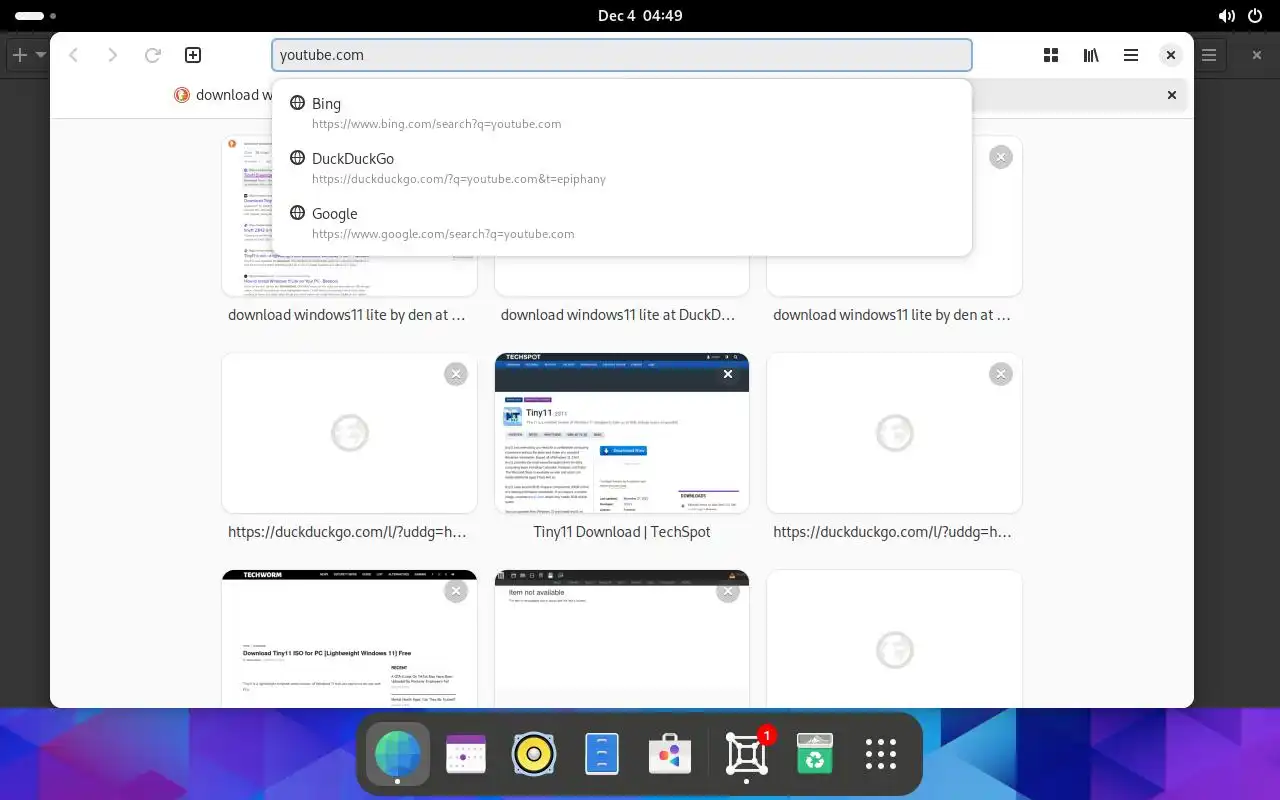
Task: Open the volume indicator in the top bar
Action: coord(1227,16)
